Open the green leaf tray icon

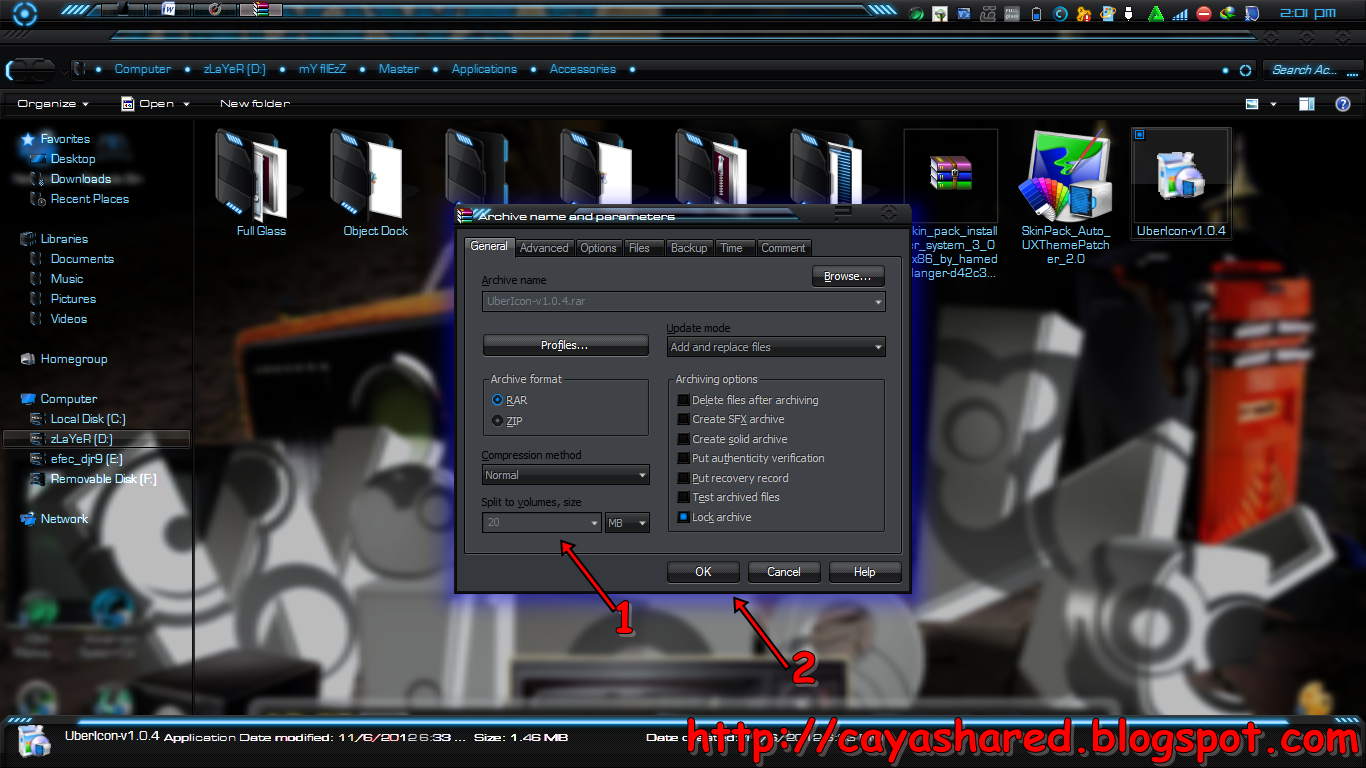click(916, 14)
